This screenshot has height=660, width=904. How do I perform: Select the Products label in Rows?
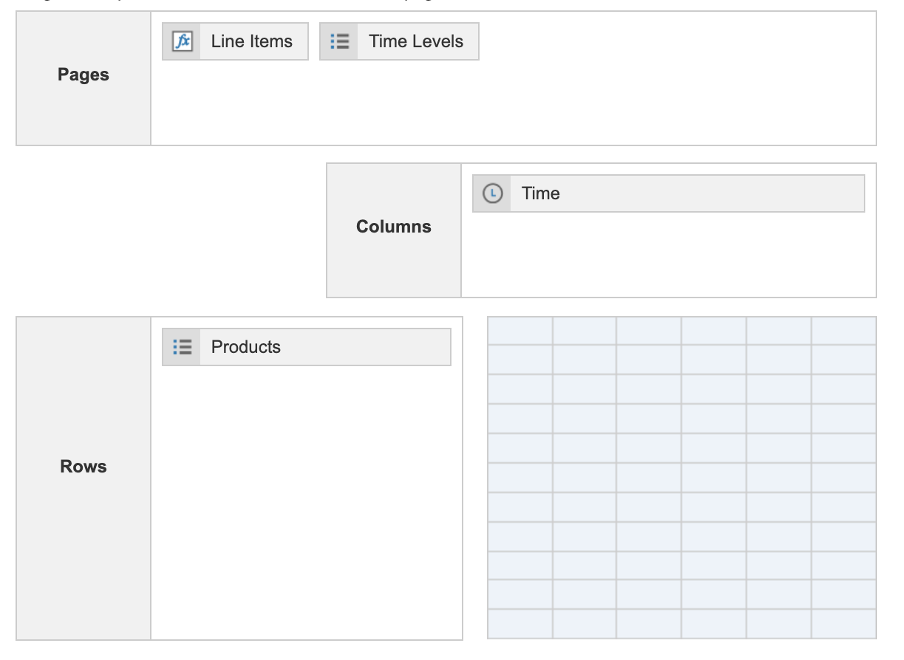click(x=246, y=347)
